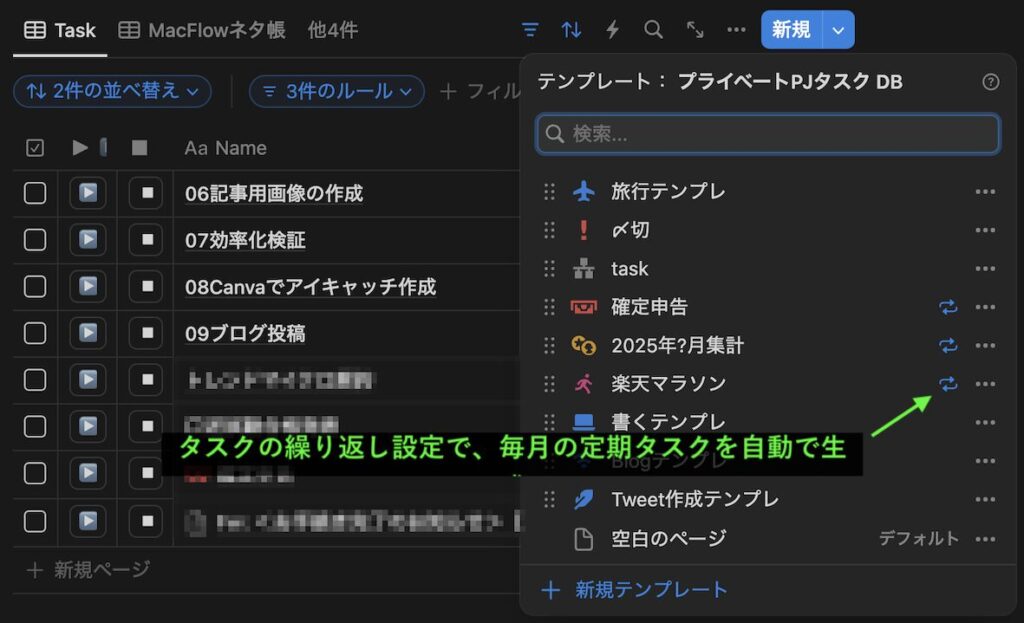Click the help question mark icon
Viewport: 1024px width, 623px height.
click(990, 82)
